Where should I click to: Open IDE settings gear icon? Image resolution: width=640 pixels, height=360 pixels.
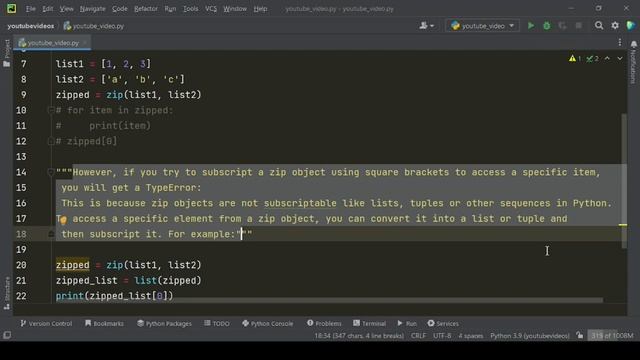(x=615, y=26)
